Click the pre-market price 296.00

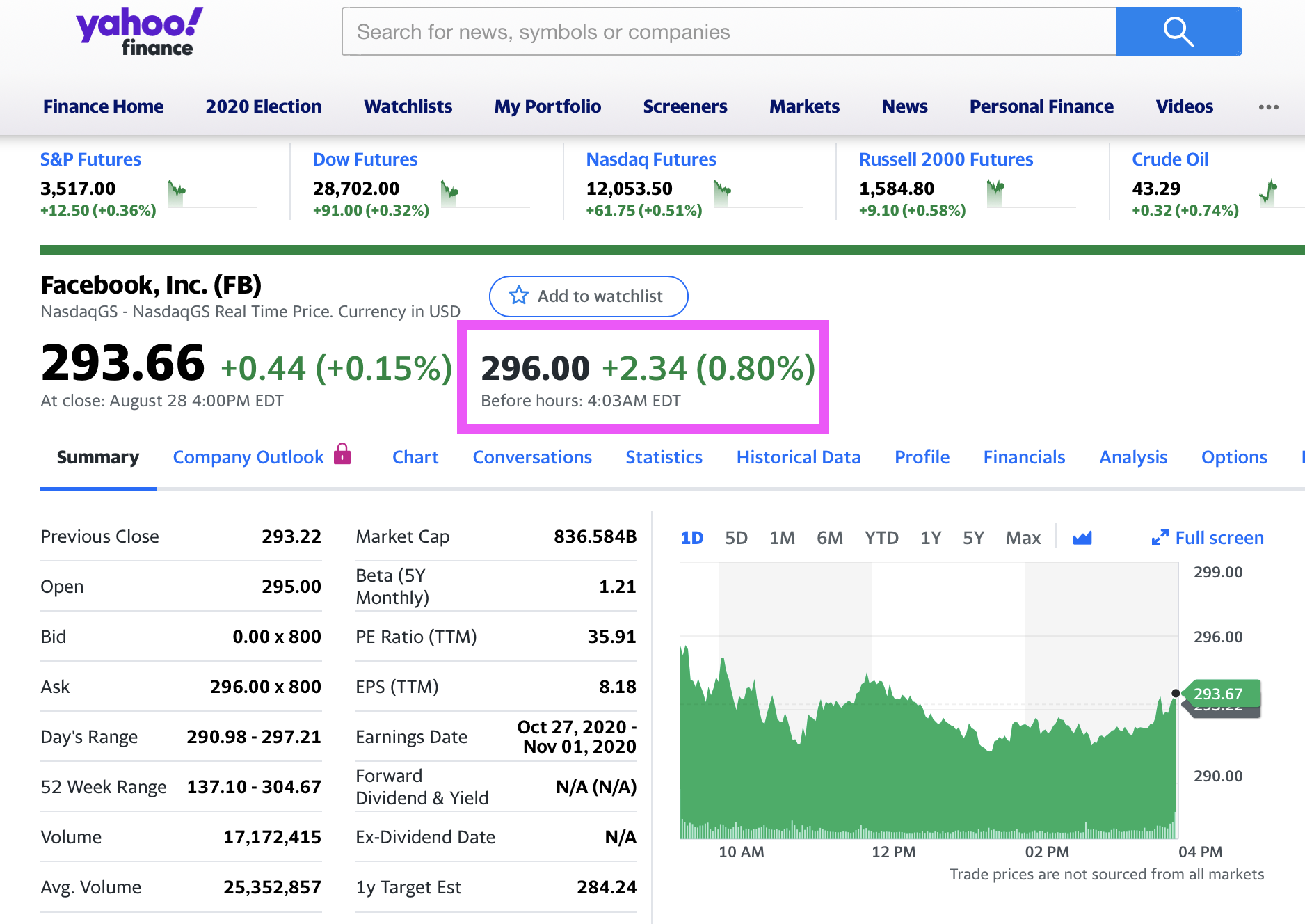535,368
